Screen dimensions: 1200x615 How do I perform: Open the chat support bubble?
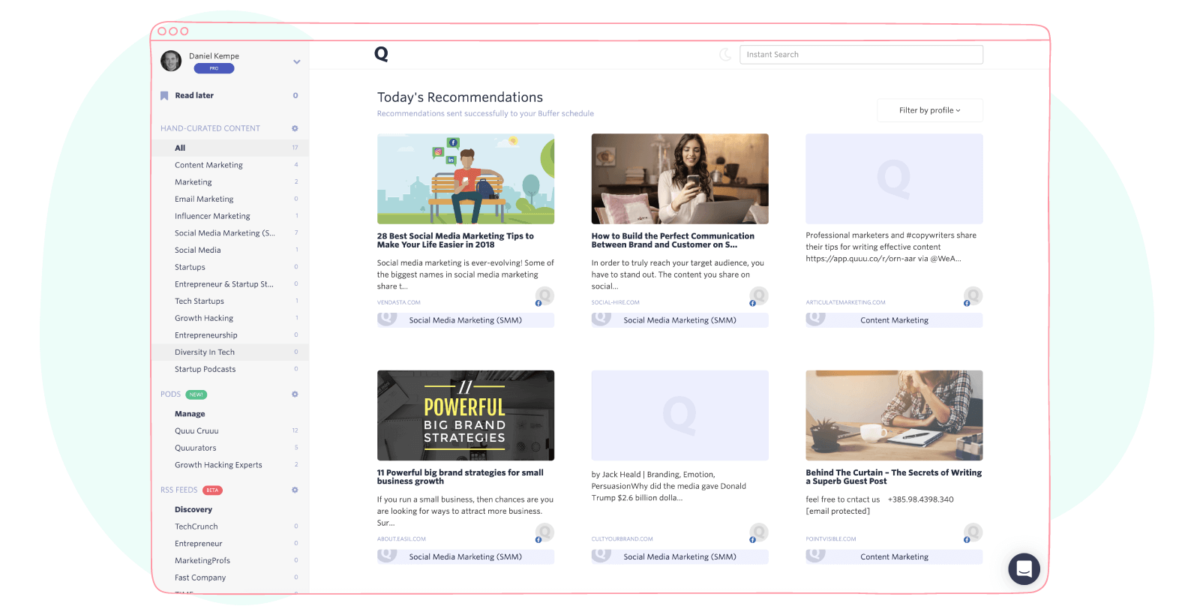pyautogui.click(x=1024, y=568)
